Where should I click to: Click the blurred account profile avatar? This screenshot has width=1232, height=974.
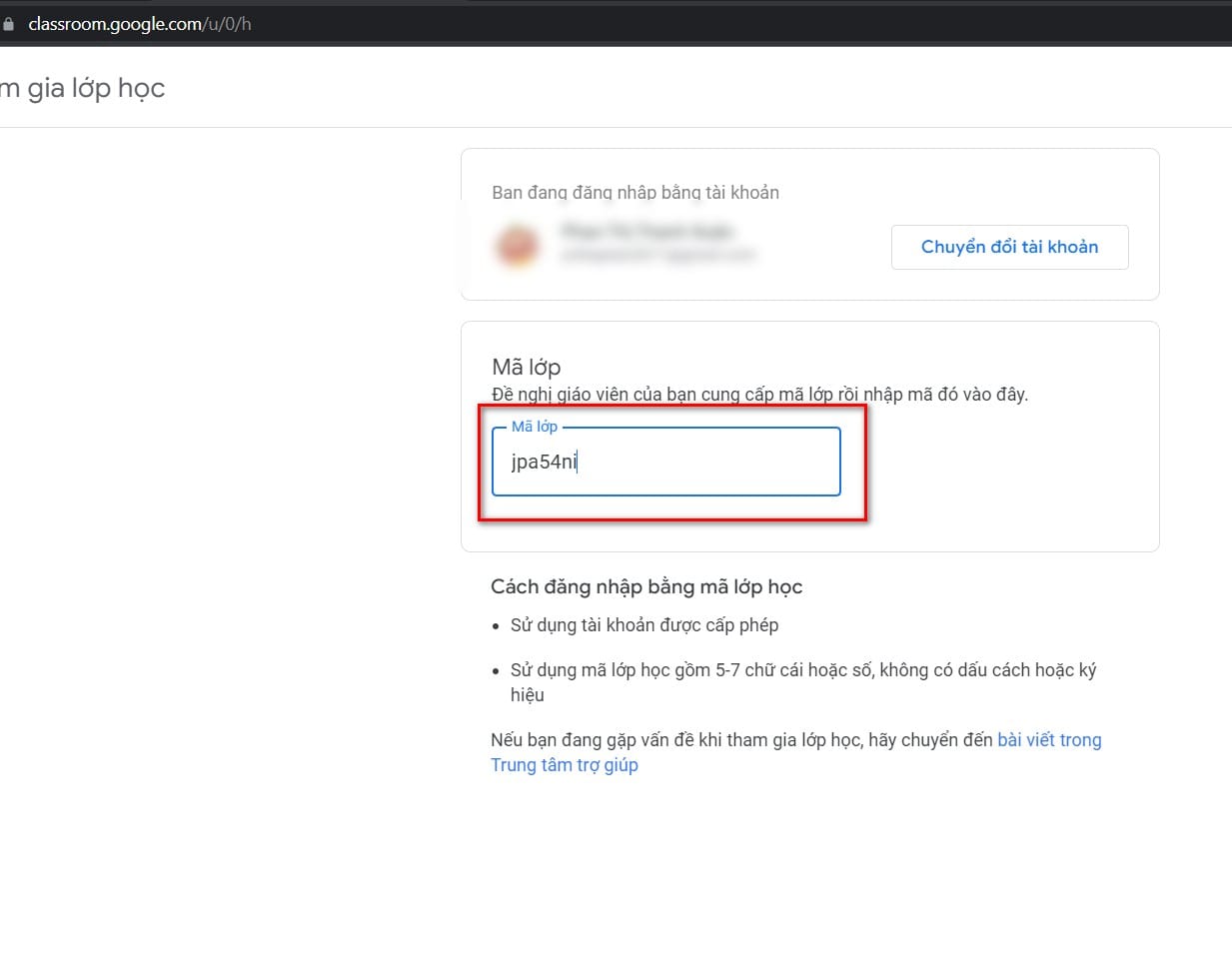point(518,244)
